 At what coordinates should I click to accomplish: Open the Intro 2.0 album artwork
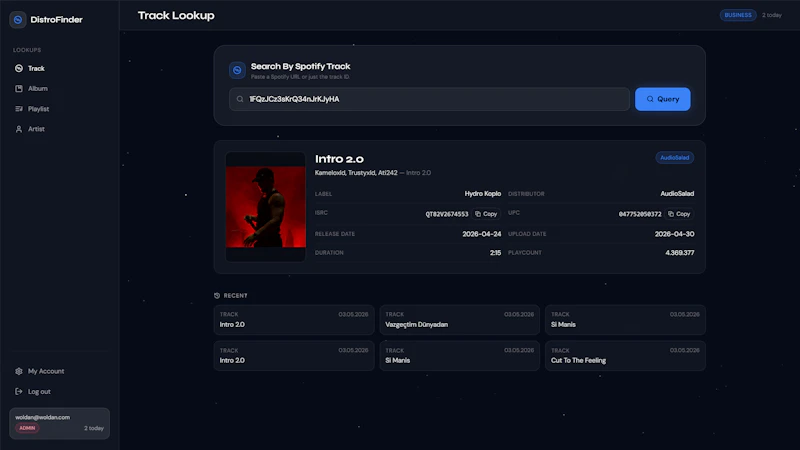click(x=266, y=207)
